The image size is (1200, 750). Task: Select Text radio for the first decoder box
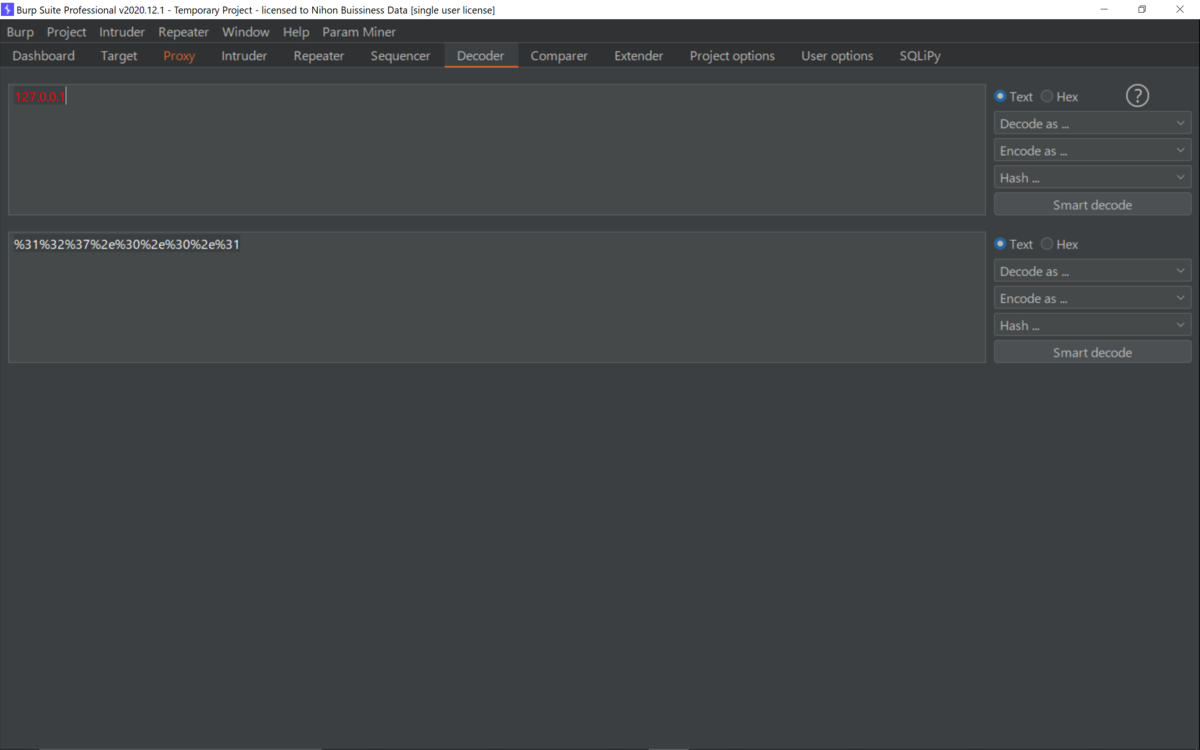click(x=1000, y=97)
